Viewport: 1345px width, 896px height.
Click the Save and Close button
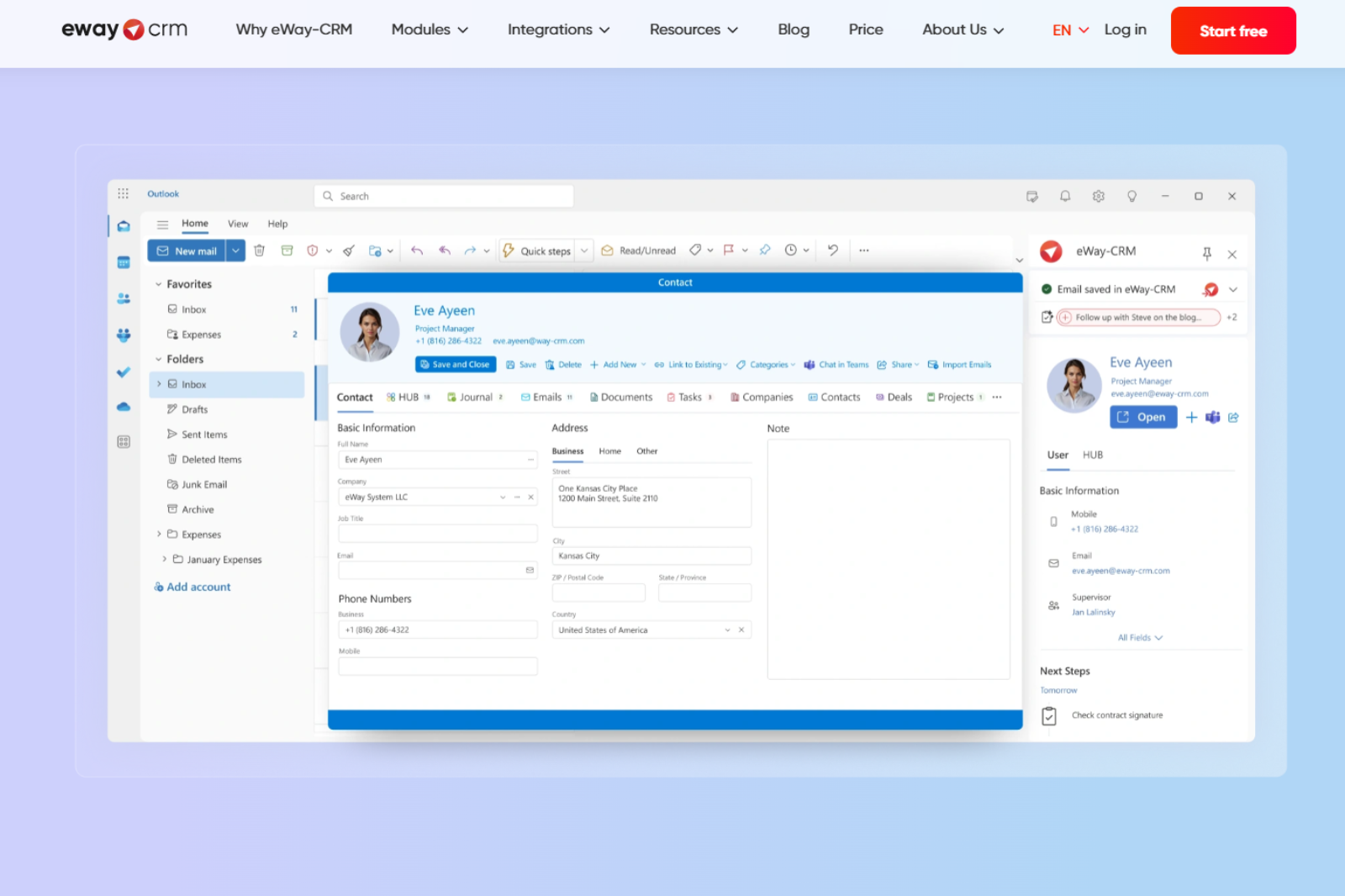click(x=456, y=364)
